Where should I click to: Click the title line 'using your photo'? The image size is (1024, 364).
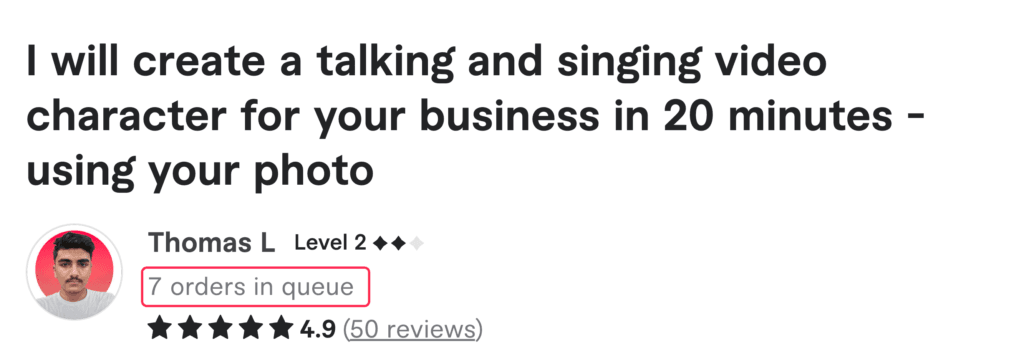[x=200, y=171]
